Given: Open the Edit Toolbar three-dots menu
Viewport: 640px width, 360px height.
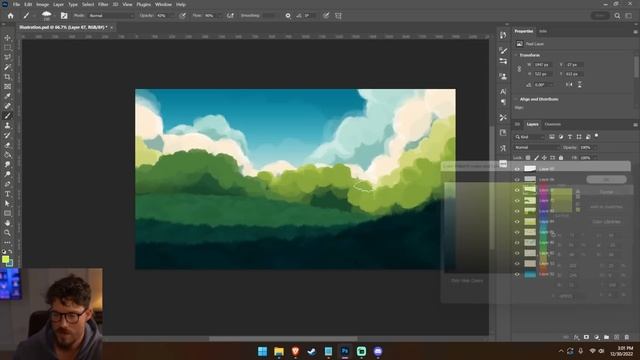Looking at the screenshot, I should point(7,242).
